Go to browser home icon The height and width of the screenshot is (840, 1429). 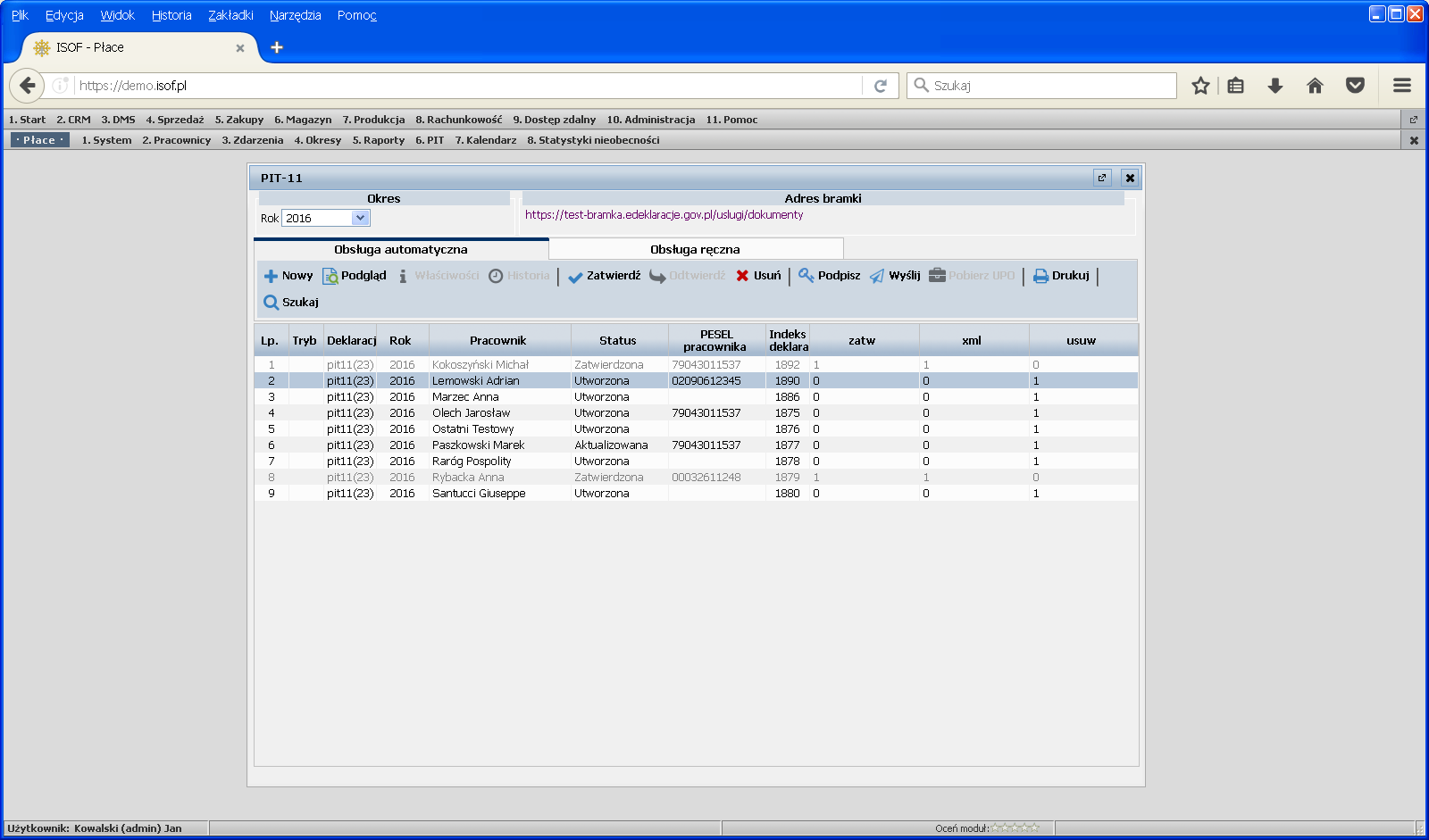(x=1315, y=86)
